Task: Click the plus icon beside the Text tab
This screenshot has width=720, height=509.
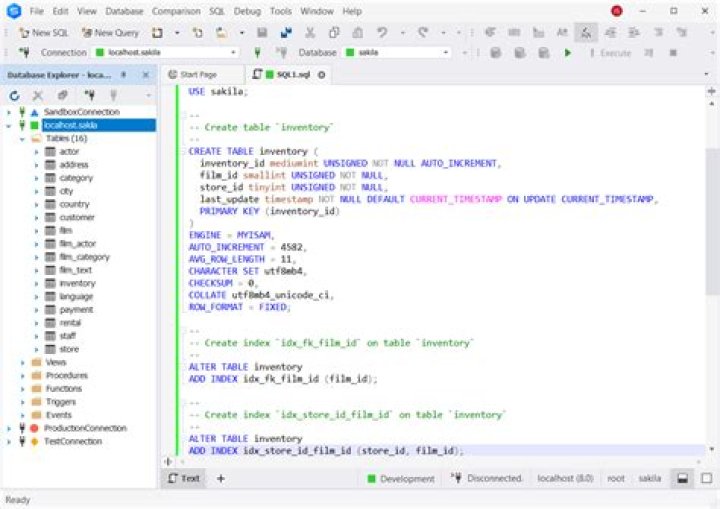Action: coord(221,479)
